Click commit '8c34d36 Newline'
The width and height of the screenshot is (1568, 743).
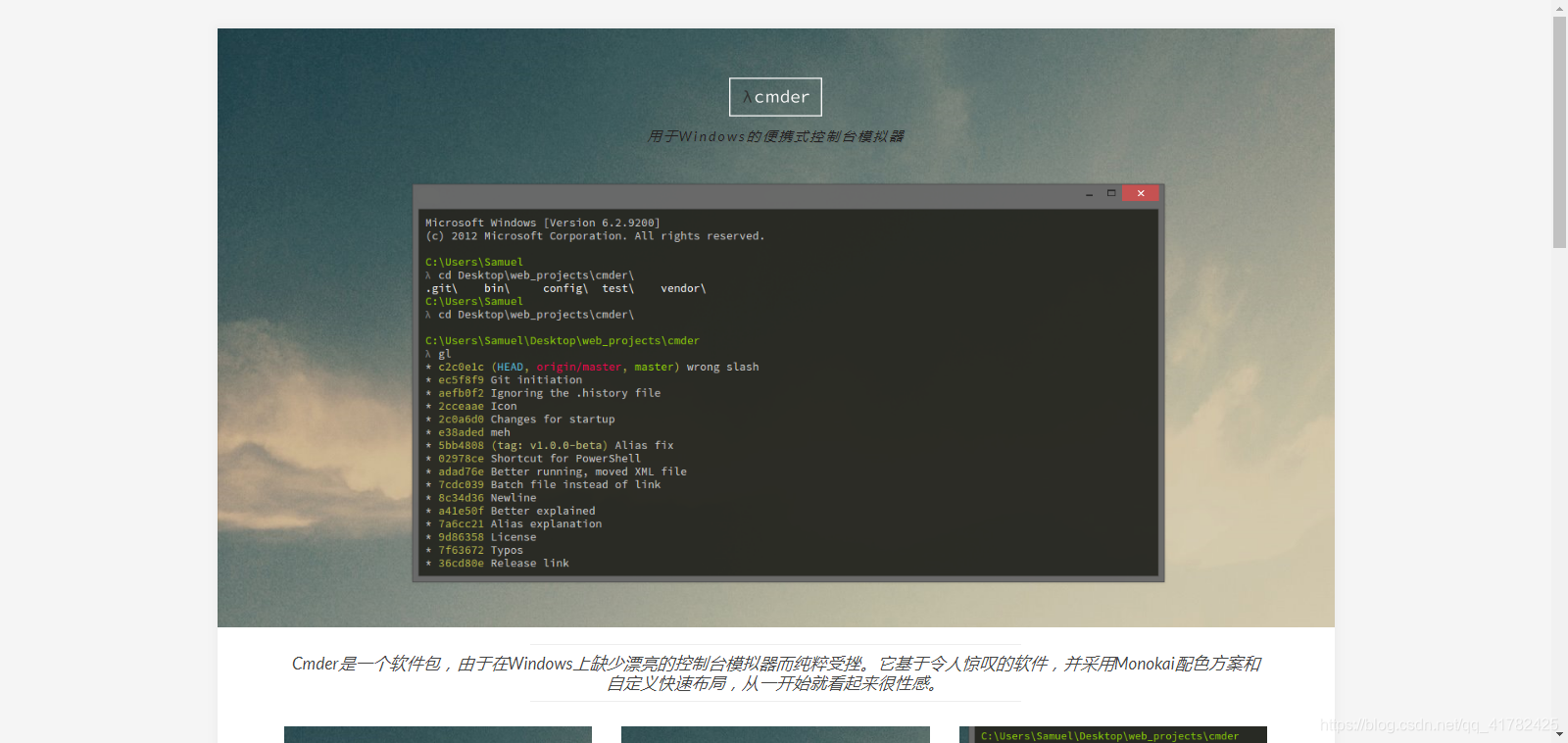pos(481,498)
